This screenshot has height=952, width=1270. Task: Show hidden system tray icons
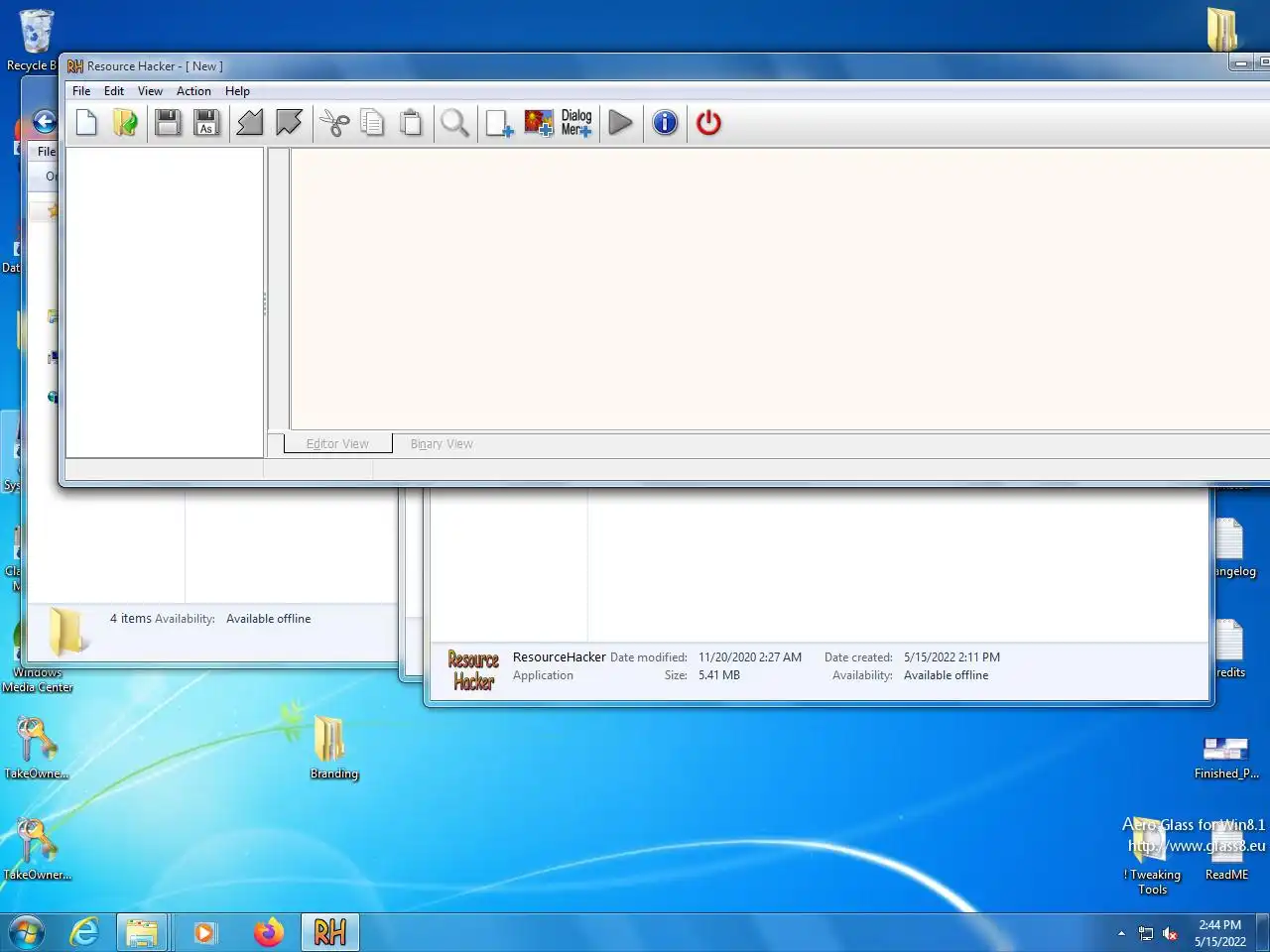[1121, 933]
